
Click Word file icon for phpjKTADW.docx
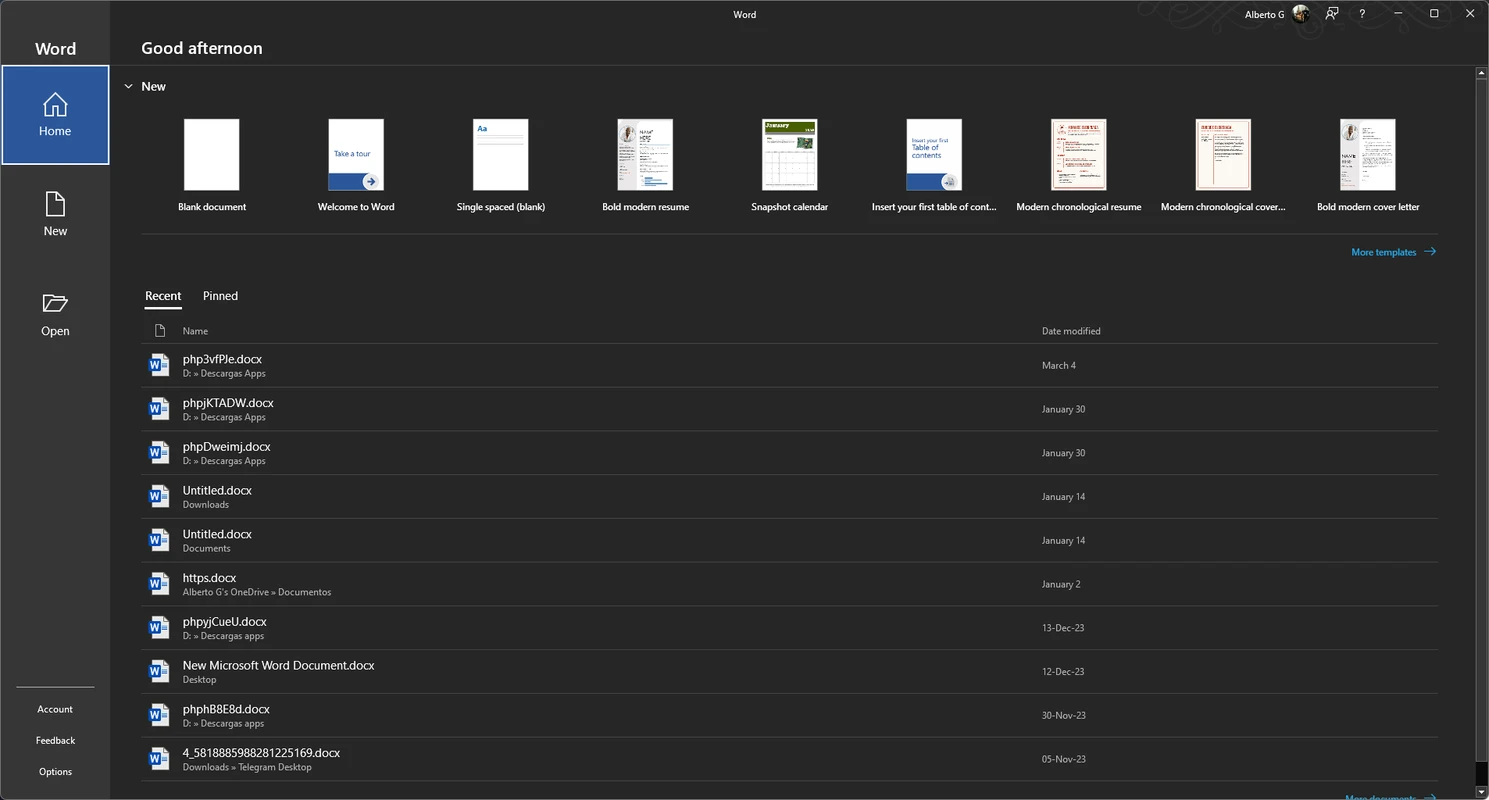coord(158,409)
